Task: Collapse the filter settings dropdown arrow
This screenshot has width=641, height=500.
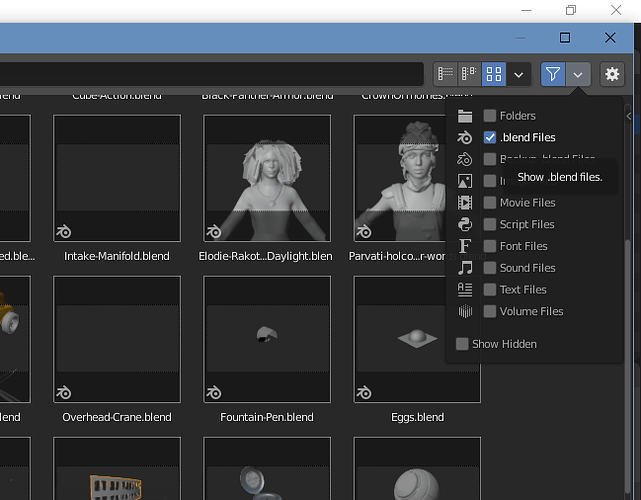Action: click(x=578, y=74)
